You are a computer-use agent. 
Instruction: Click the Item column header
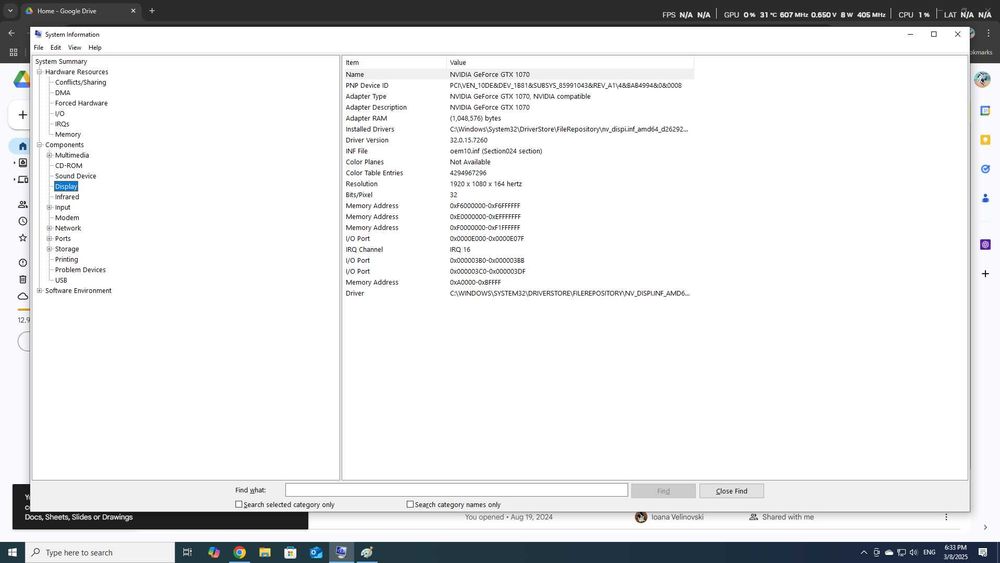(x=394, y=62)
